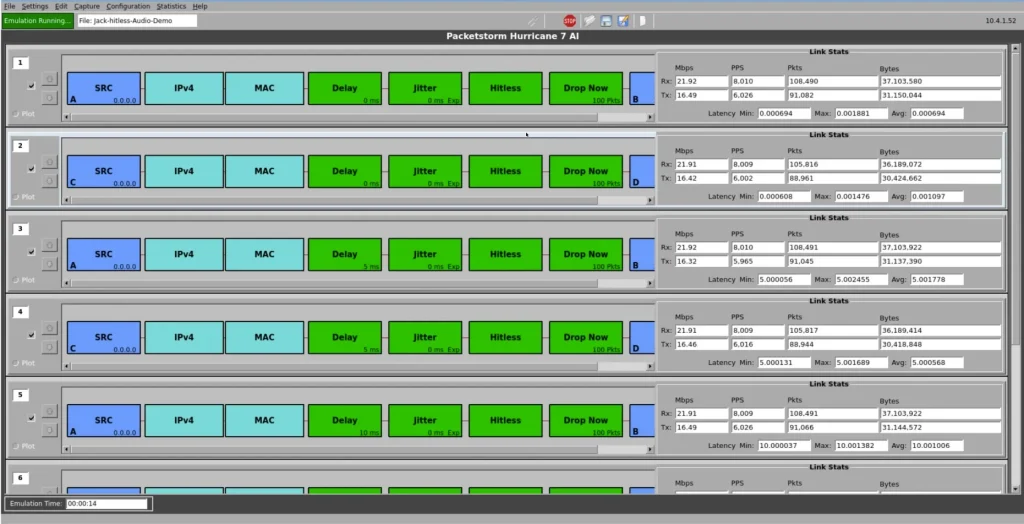The width and height of the screenshot is (1024, 524).
Task: Click upper small round button in link 1
Action: click(x=50, y=79)
